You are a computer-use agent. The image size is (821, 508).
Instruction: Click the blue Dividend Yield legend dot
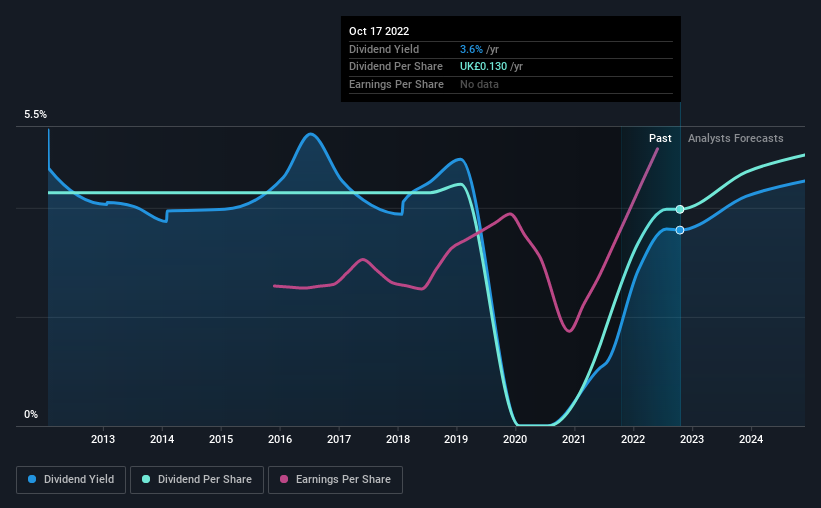click(32, 479)
